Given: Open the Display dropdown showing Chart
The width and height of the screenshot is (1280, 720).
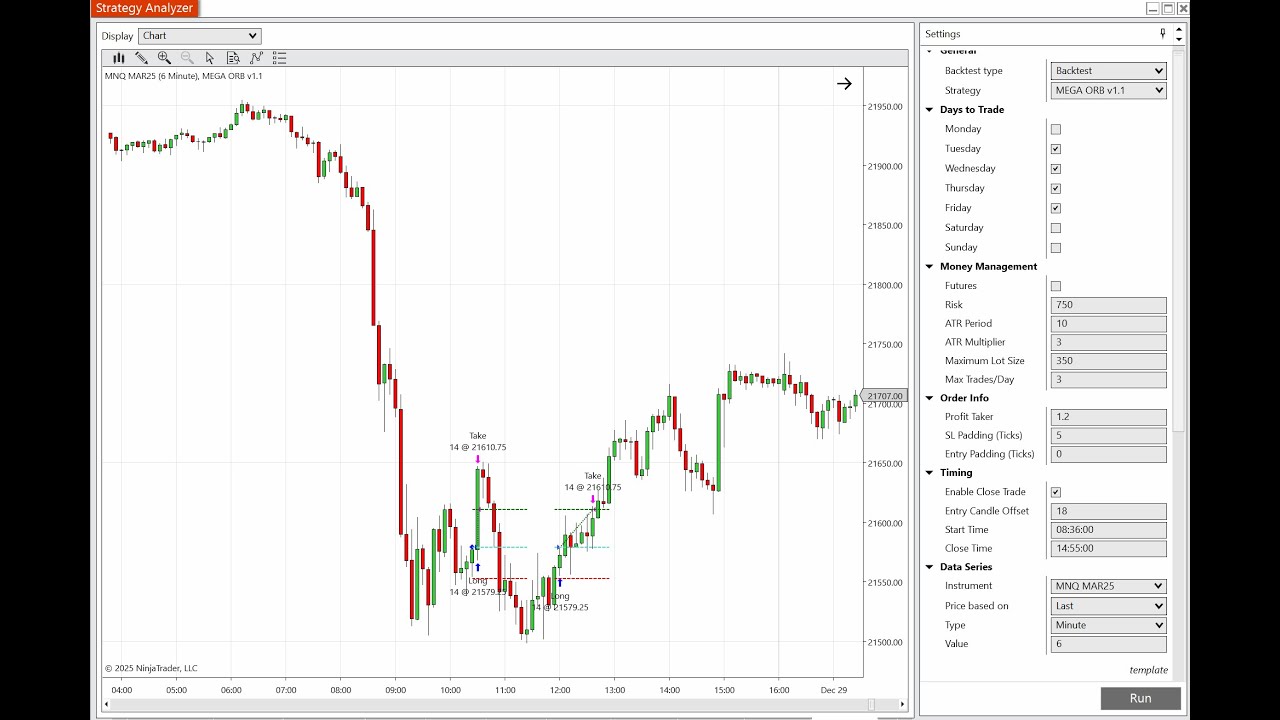Looking at the screenshot, I should point(199,36).
